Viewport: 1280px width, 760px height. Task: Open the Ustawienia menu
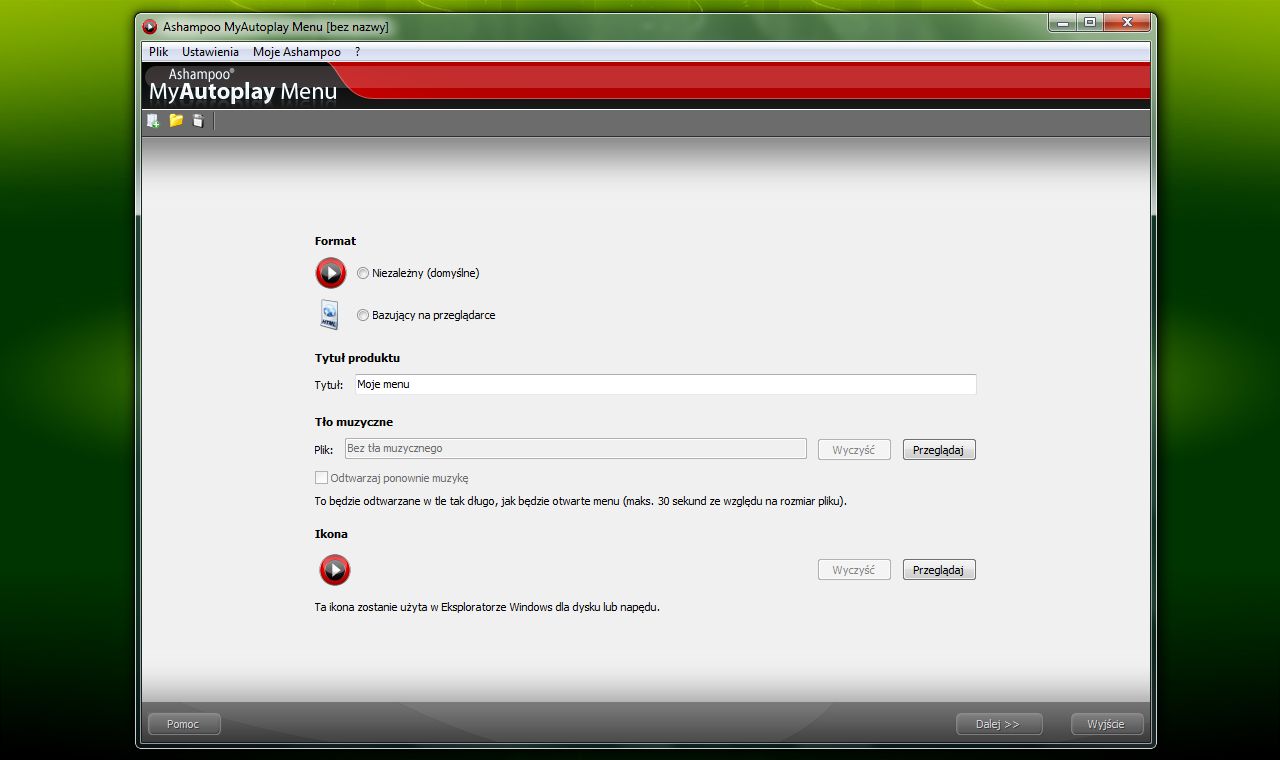(210, 52)
